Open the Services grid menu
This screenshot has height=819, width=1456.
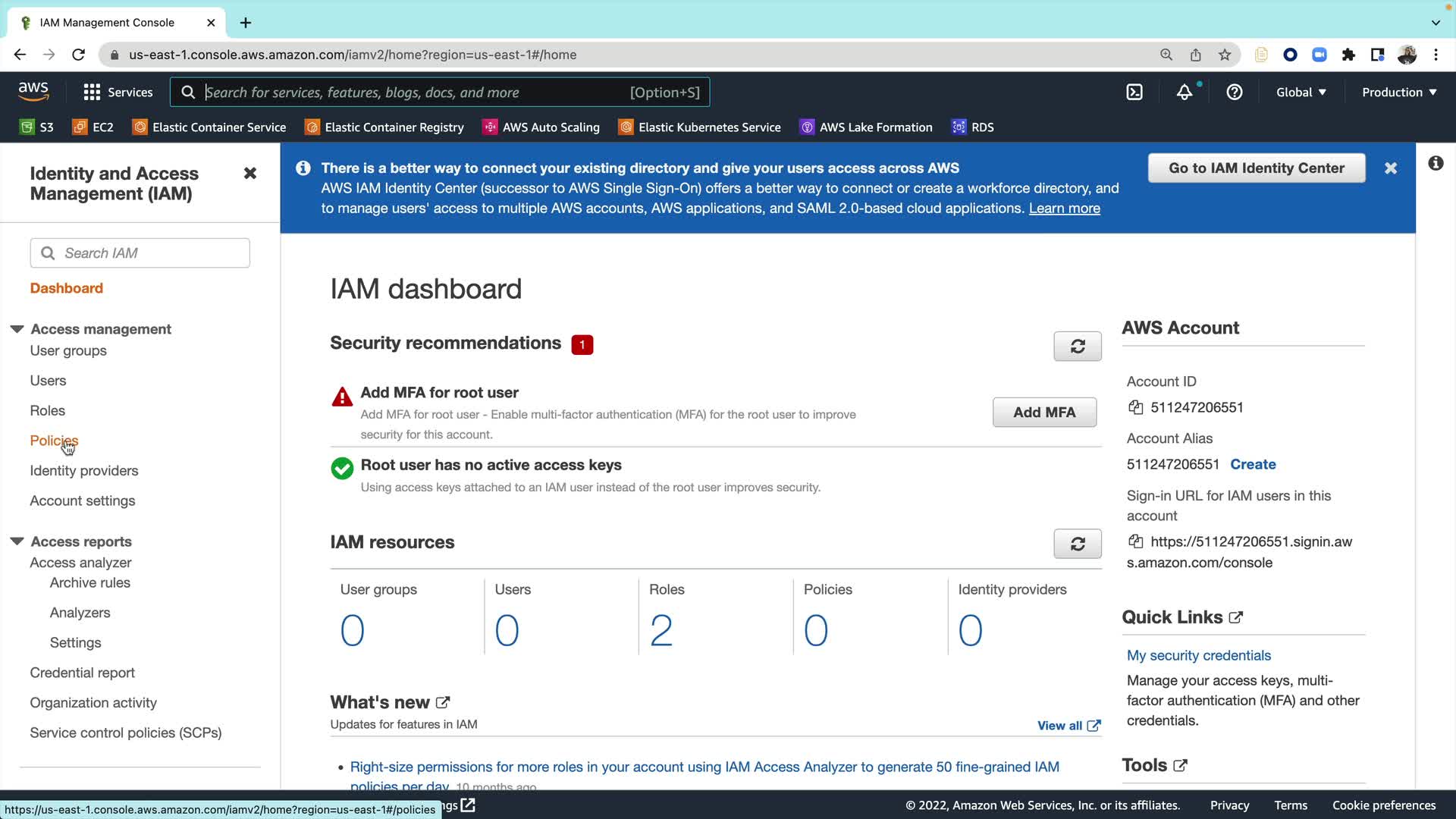click(118, 93)
